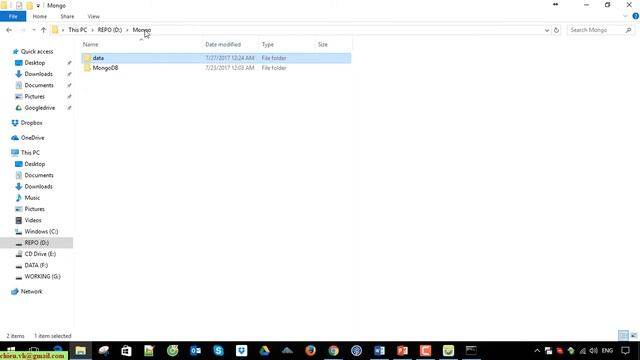Click the Properties quick access icon
The width and height of the screenshot is (640, 360).
pos(19,5)
